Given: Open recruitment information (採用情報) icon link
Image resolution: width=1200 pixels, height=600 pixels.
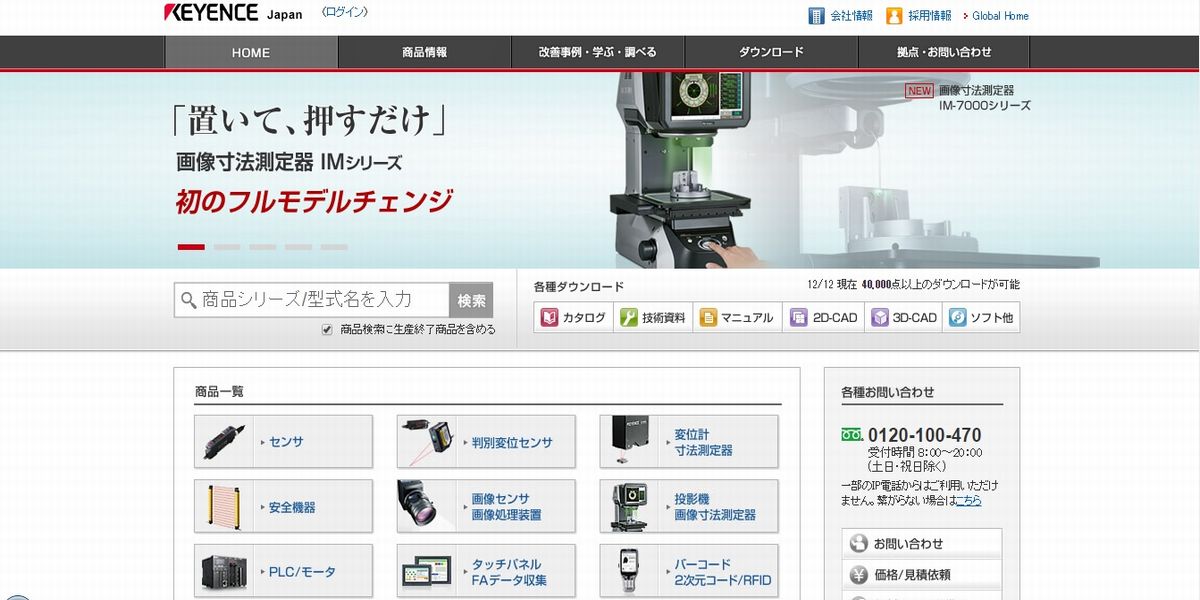Looking at the screenshot, I should 894,16.
